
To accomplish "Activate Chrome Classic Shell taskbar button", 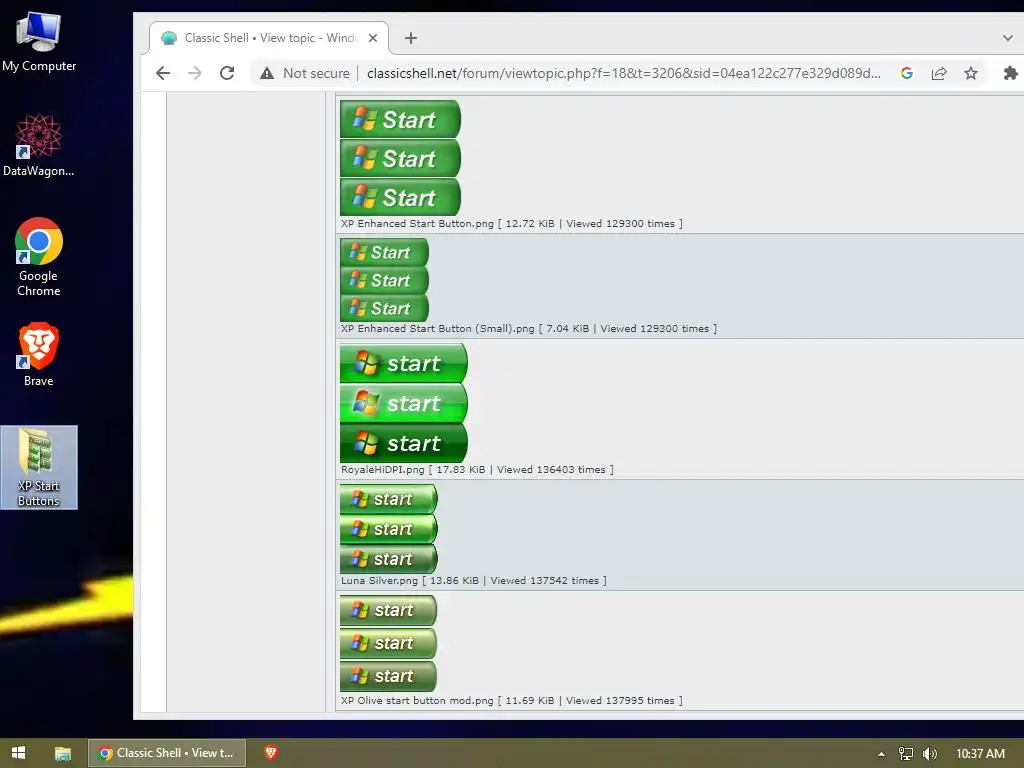I will [x=167, y=753].
